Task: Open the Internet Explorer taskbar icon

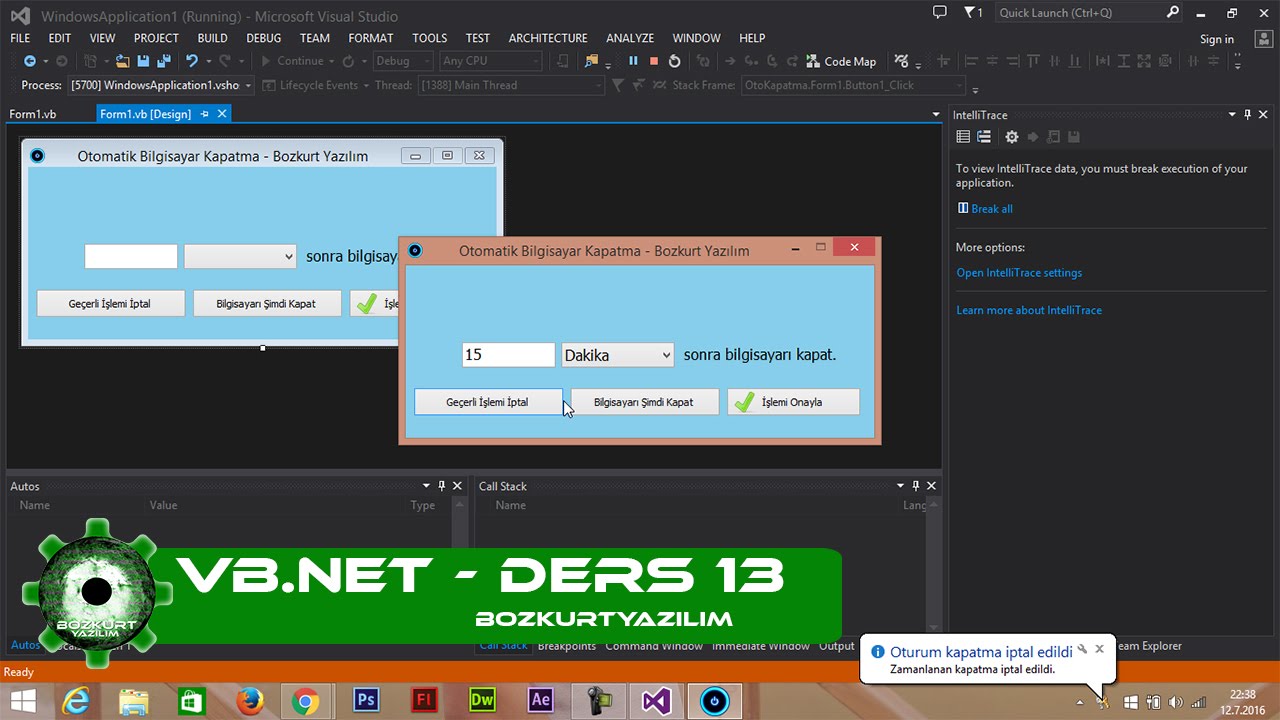Action: pos(75,701)
